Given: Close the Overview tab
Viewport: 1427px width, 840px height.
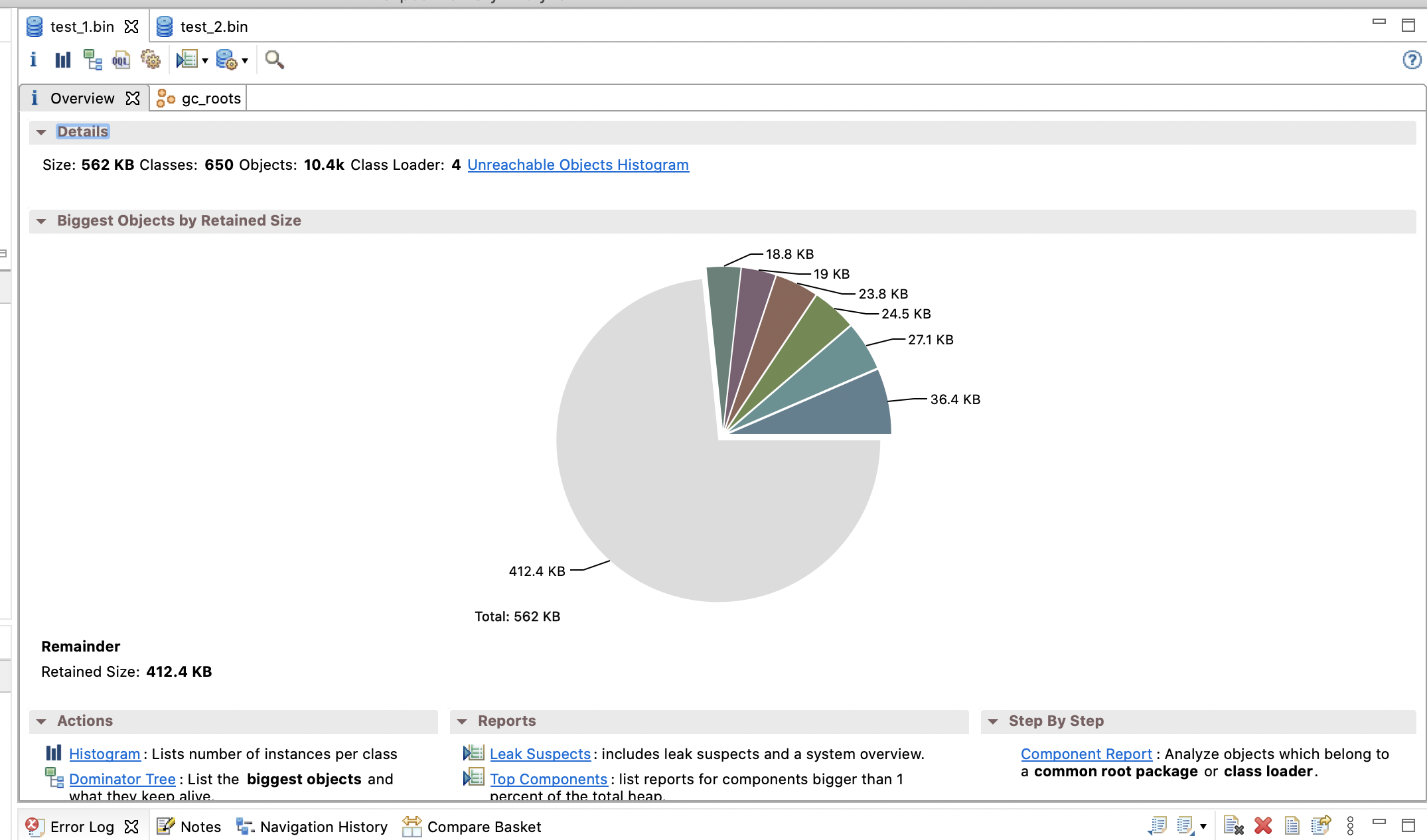Looking at the screenshot, I should (x=133, y=98).
